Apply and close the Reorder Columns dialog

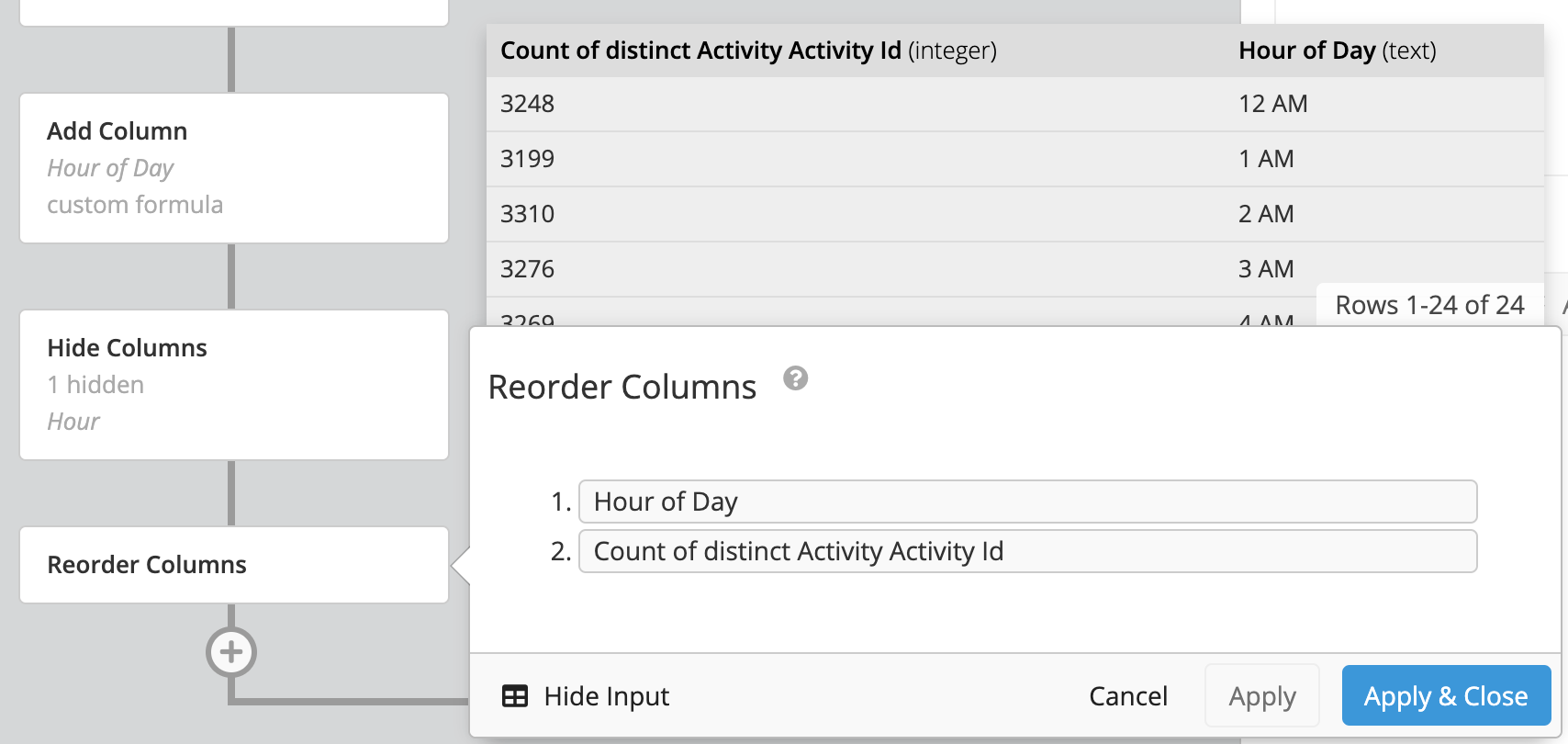1446,696
